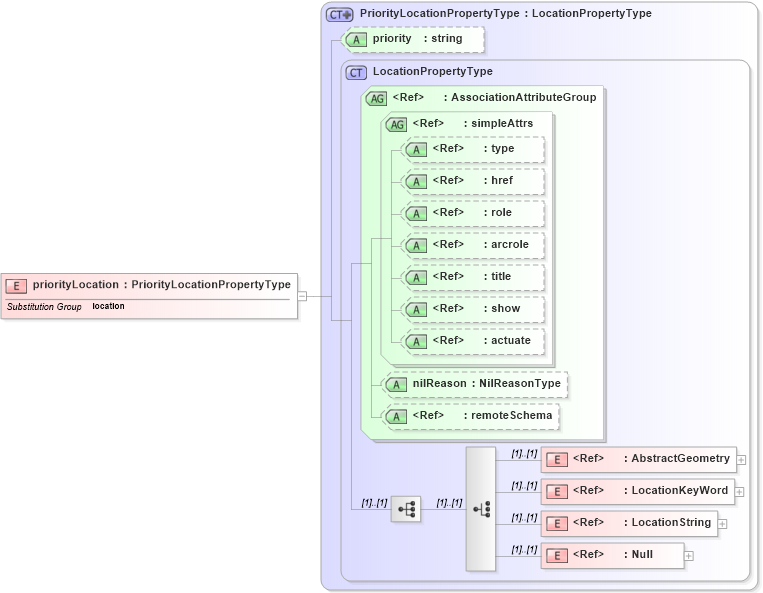
Task: Click [1]..[1] cardinality beside Null
Action: click(x=524, y=549)
